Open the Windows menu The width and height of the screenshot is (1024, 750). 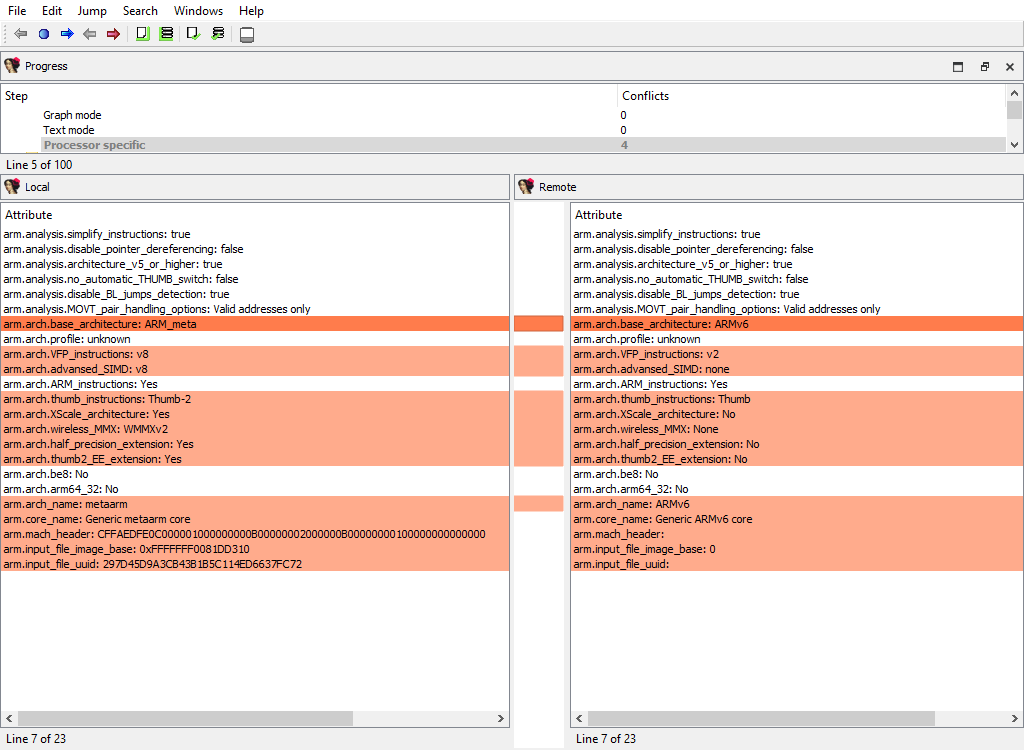(x=198, y=11)
